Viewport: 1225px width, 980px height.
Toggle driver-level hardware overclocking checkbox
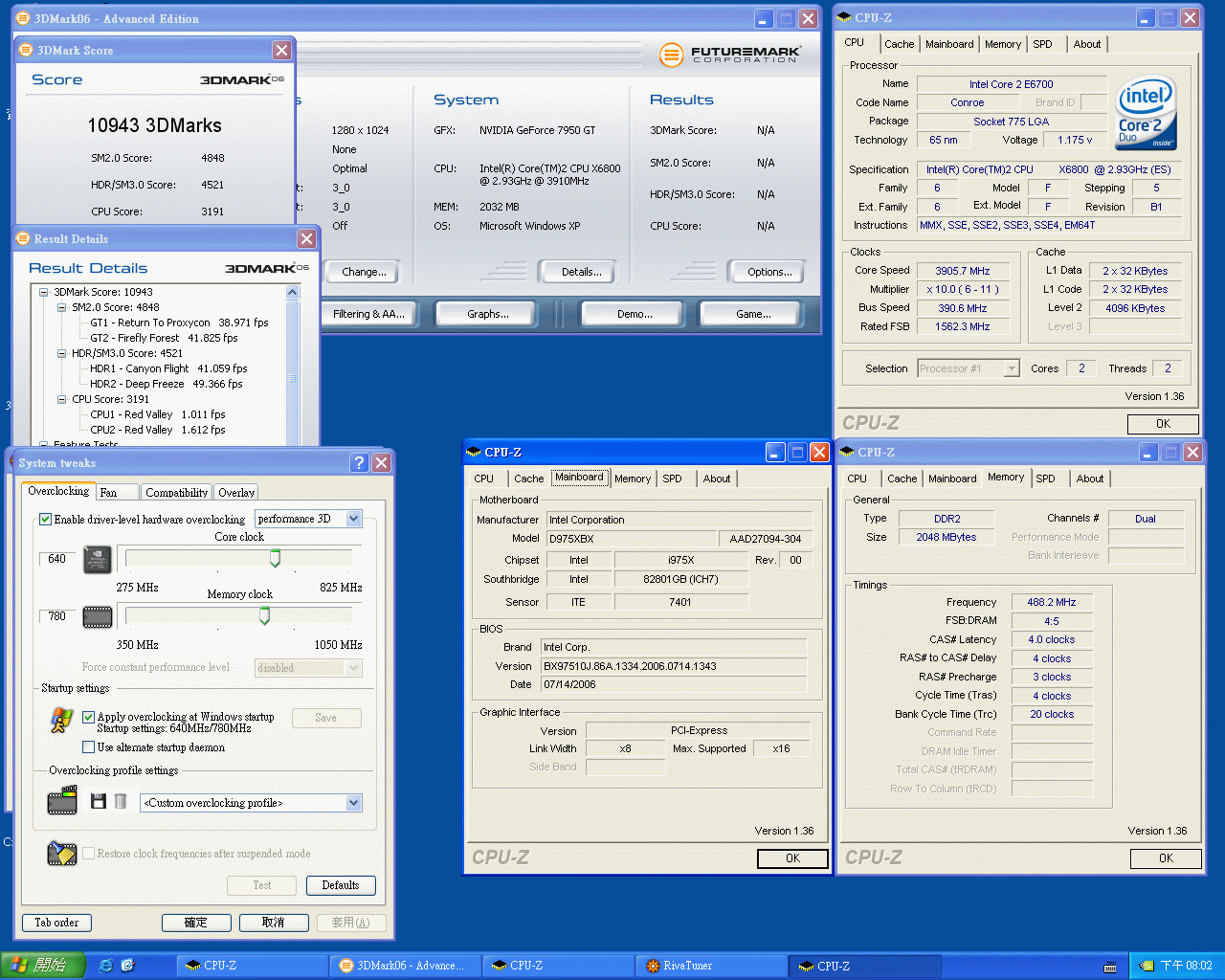pos(45,520)
